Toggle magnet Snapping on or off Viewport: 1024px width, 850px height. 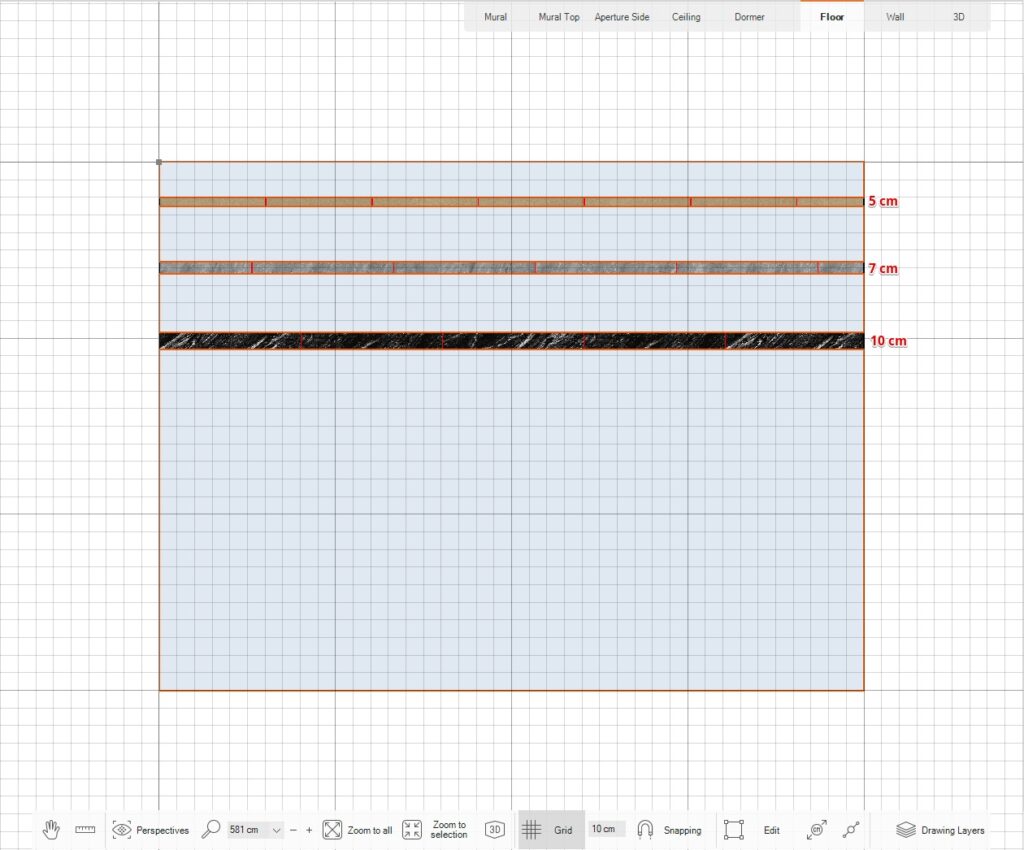(669, 830)
